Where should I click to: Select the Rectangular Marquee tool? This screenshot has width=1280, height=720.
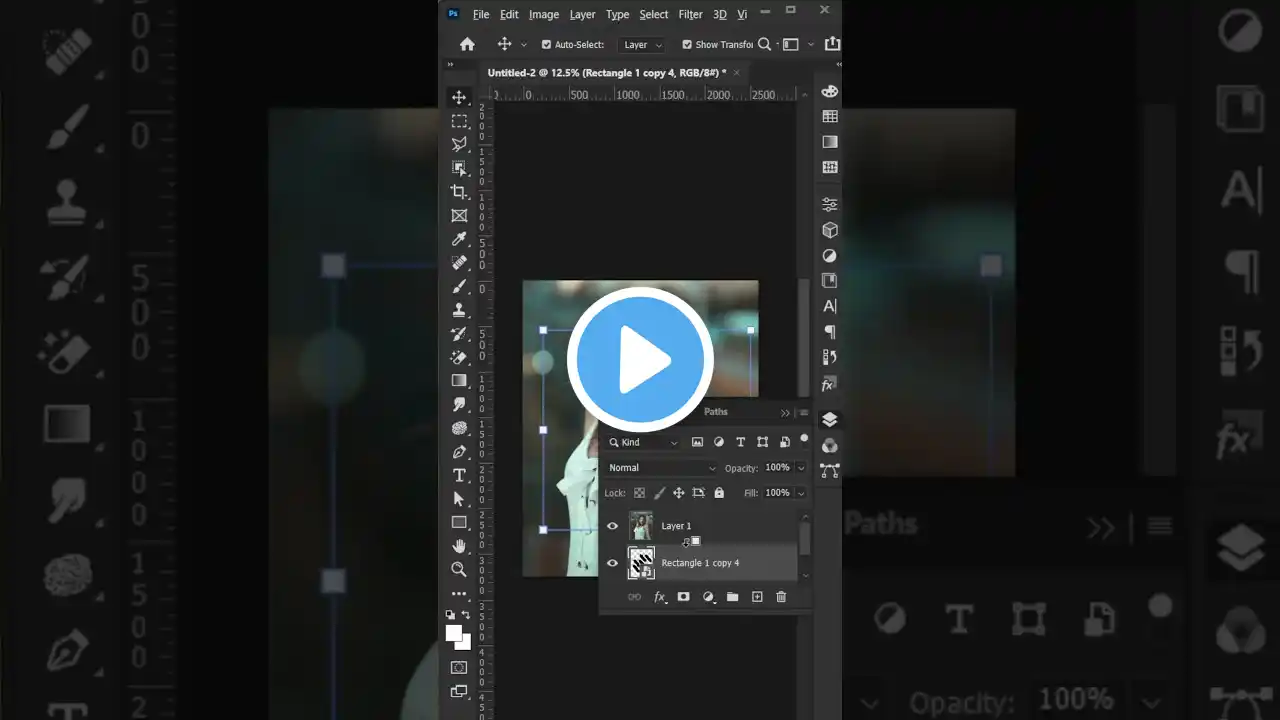(x=459, y=121)
